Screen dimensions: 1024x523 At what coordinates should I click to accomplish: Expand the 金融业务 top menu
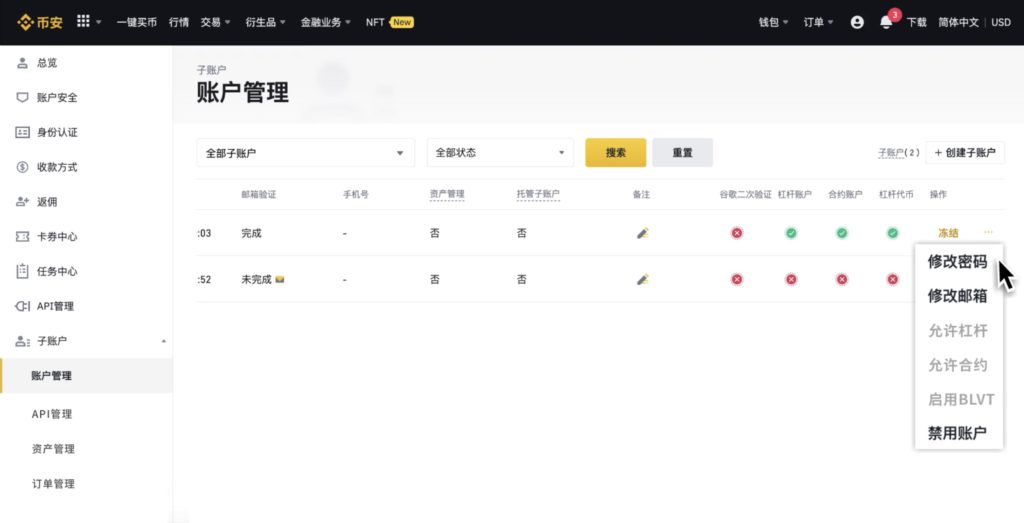[x=325, y=22]
